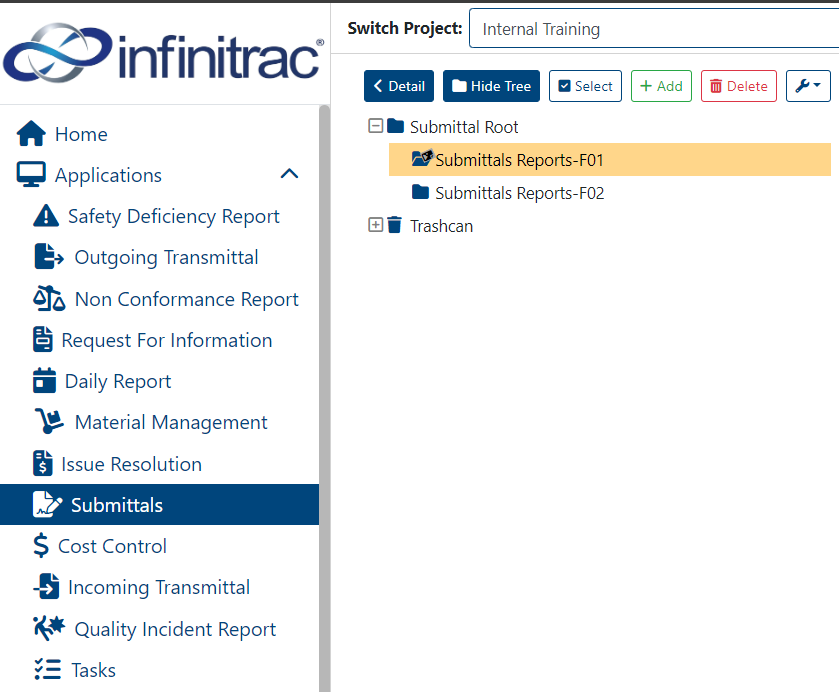
Task: Open Safety Deficiency Report
Action: tap(173, 216)
